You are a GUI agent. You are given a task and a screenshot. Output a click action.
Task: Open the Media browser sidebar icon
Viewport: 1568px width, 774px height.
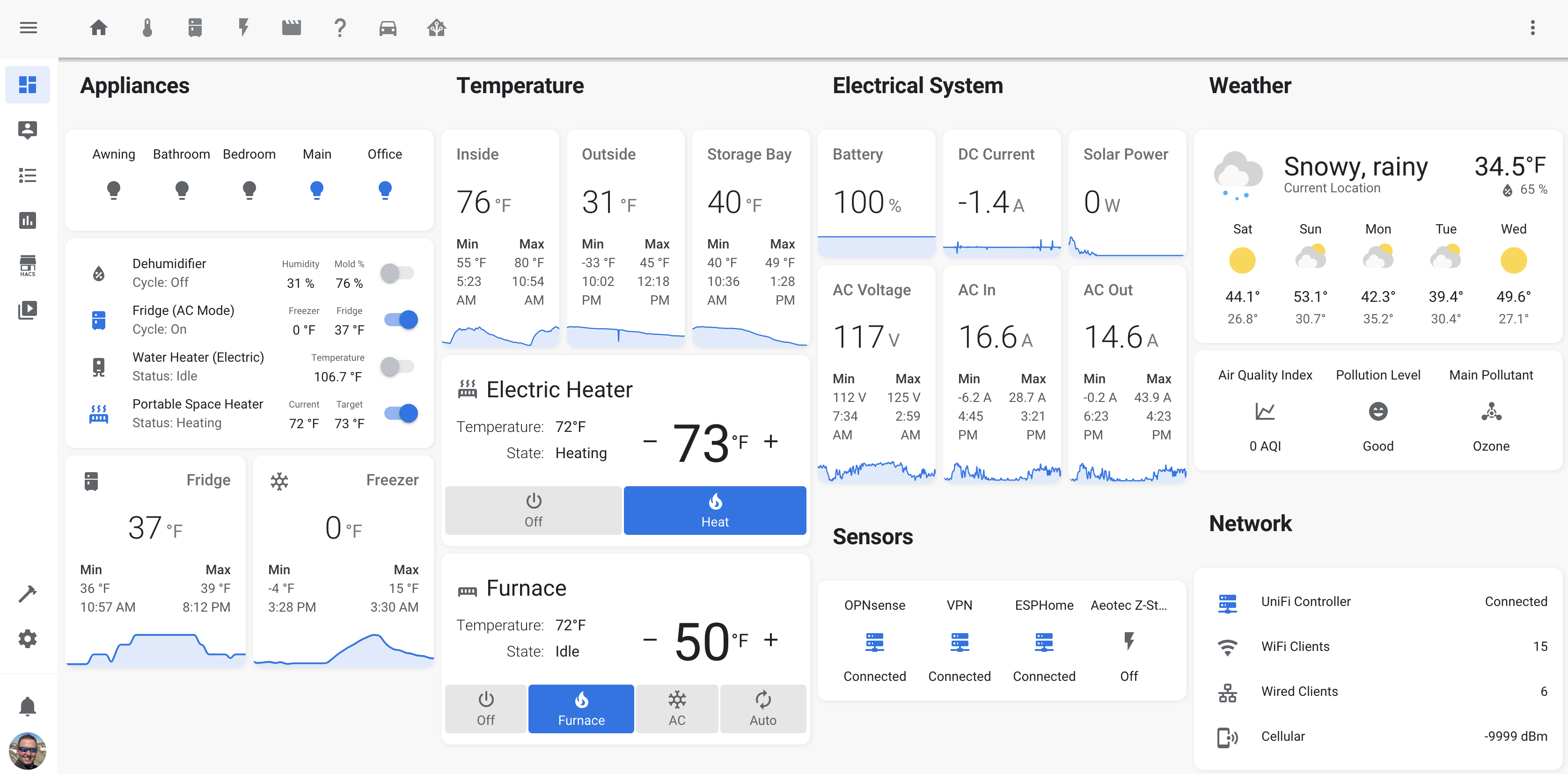[28, 310]
